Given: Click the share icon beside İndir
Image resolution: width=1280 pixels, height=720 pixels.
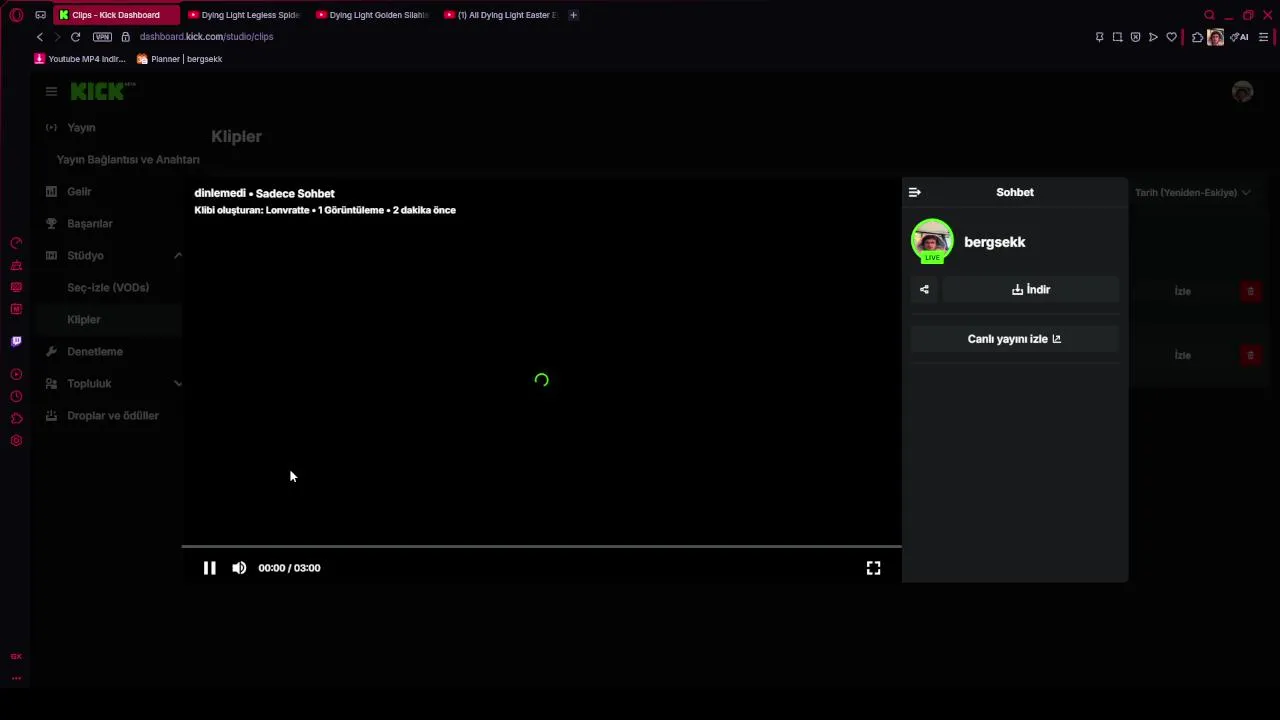Looking at the screenshot, I should tap(924, 290).
